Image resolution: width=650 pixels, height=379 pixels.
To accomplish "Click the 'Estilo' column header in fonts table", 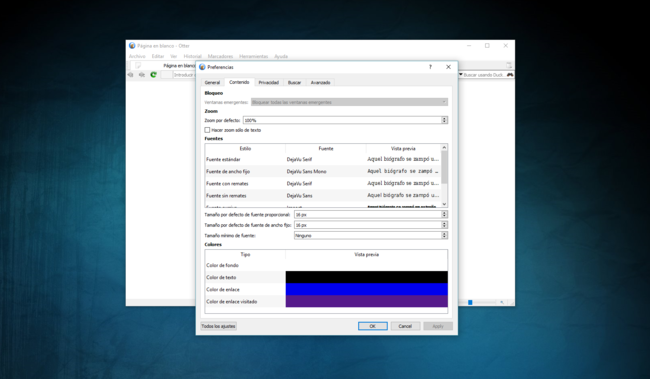I will (245, 148).
